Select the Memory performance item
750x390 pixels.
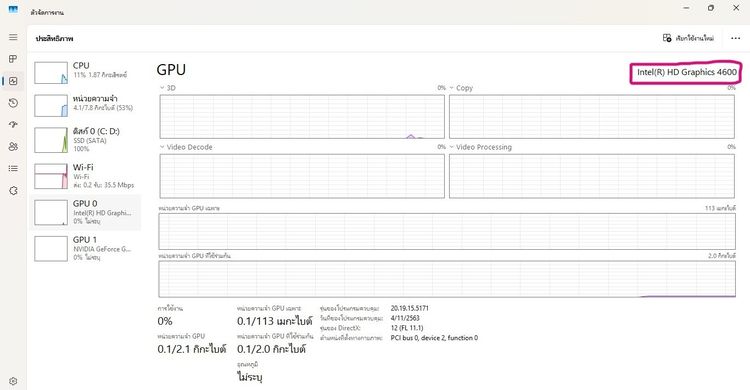point(85,105)
